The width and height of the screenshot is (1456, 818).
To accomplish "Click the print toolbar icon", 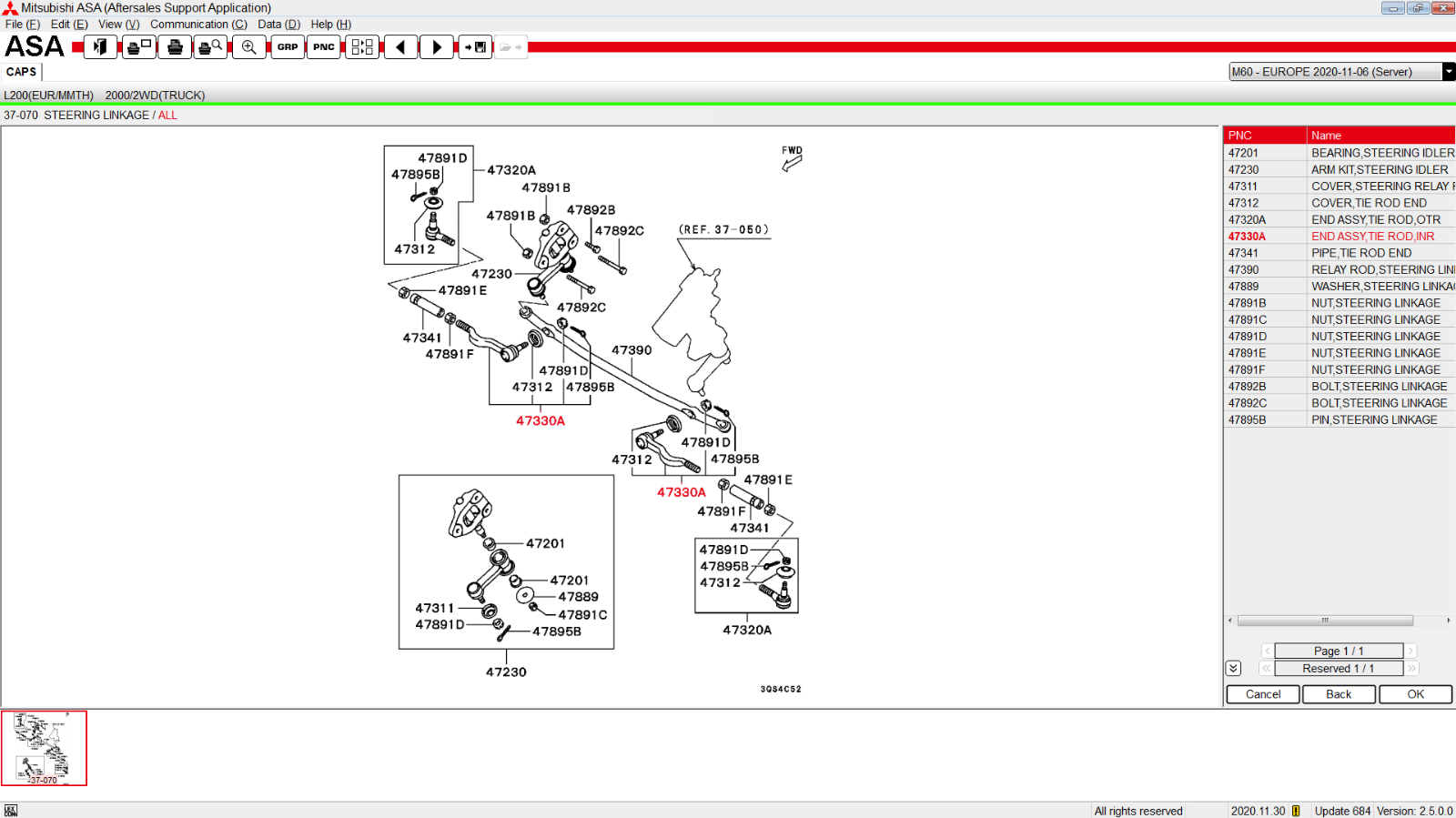I will pos(175,47).
